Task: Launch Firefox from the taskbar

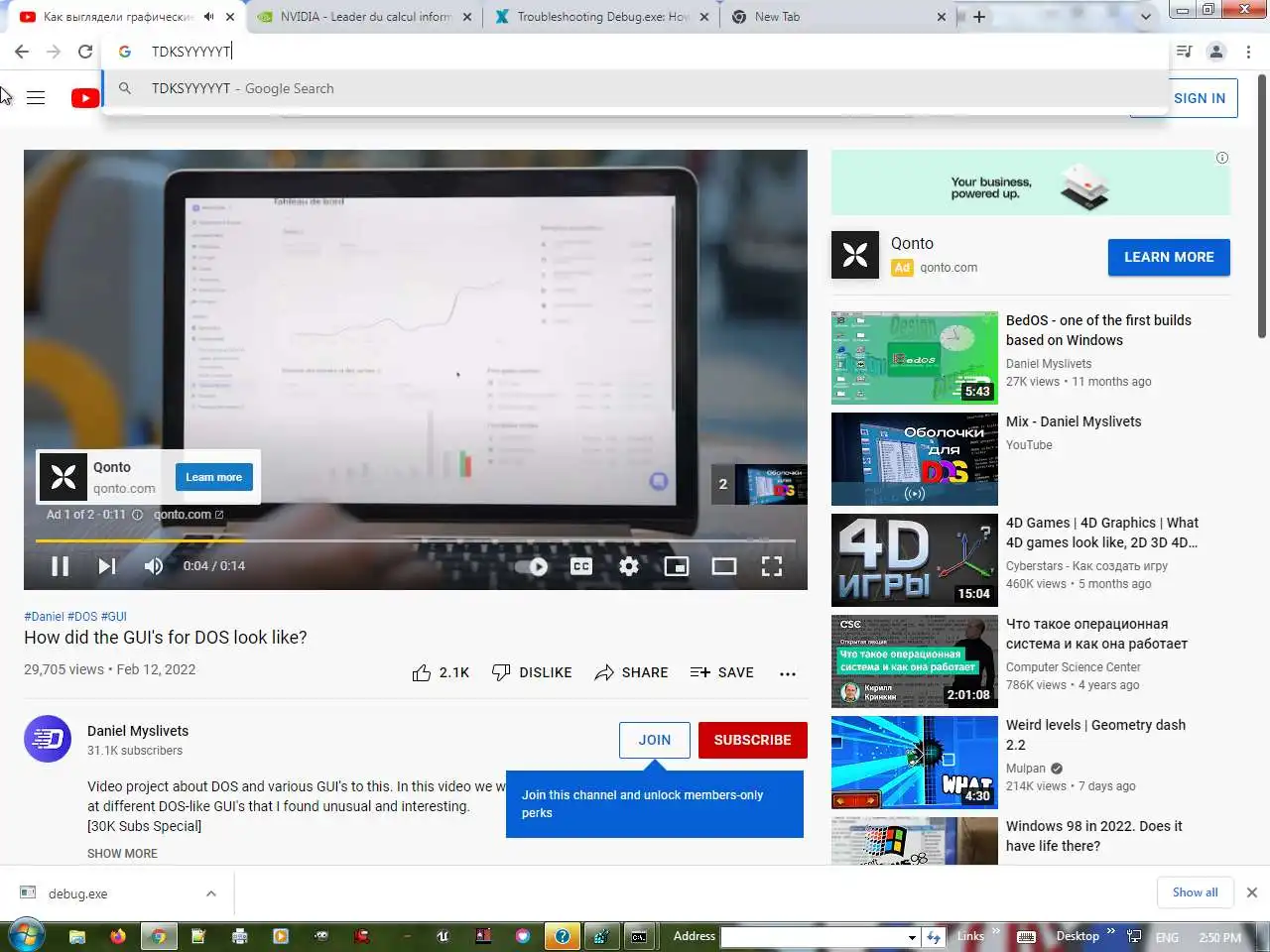Action: point(118,936)
